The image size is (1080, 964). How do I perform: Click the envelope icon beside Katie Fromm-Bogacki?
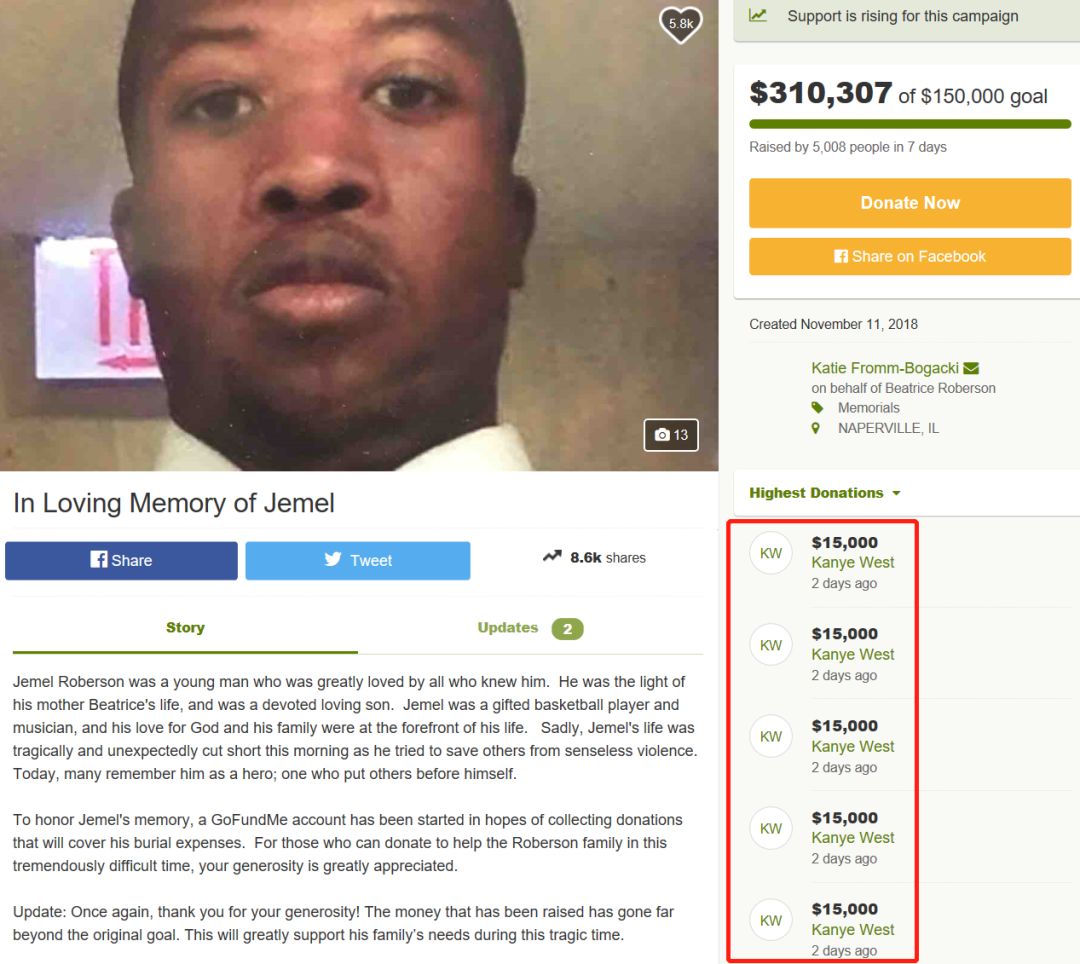click(971, 368)
